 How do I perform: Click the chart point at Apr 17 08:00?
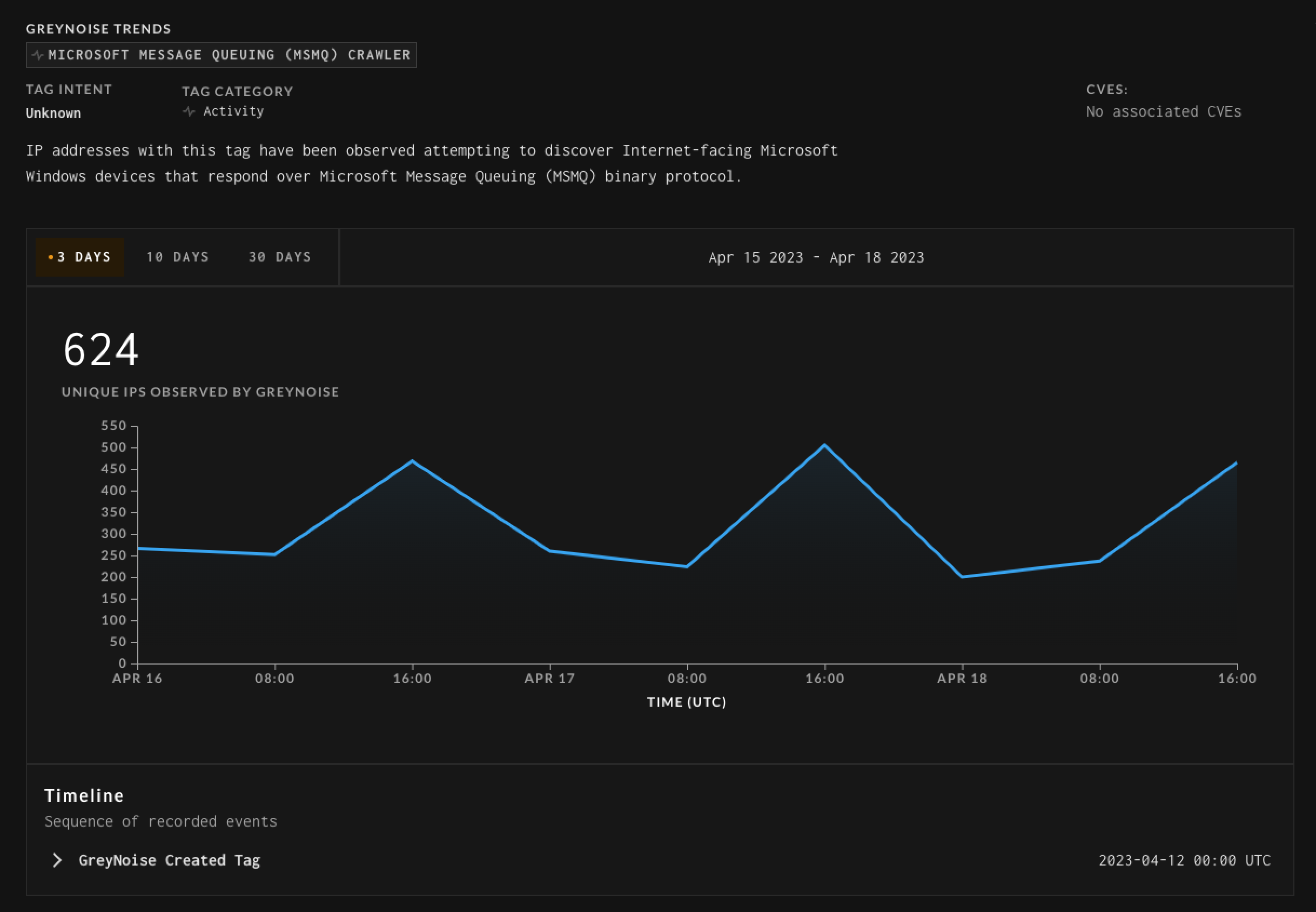[x=687, y=567]
